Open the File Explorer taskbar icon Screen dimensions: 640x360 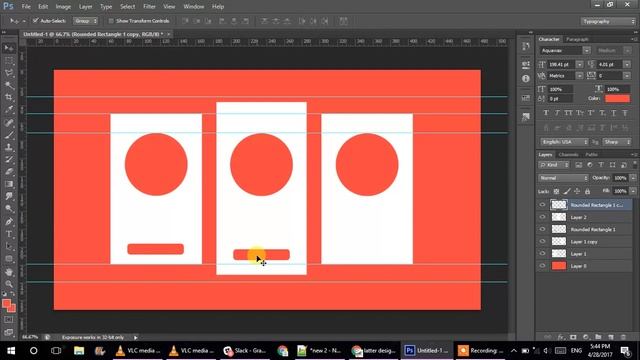(x=79, y=351)
